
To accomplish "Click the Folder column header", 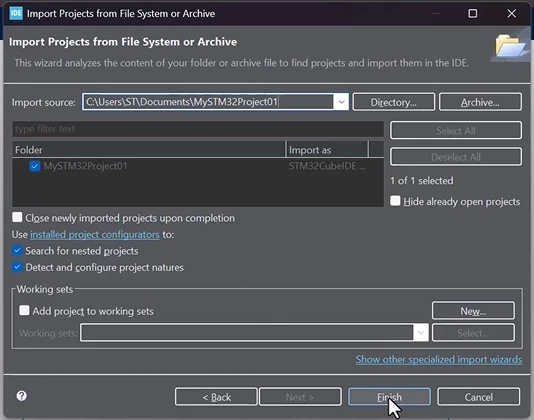I will pos(149,150).
